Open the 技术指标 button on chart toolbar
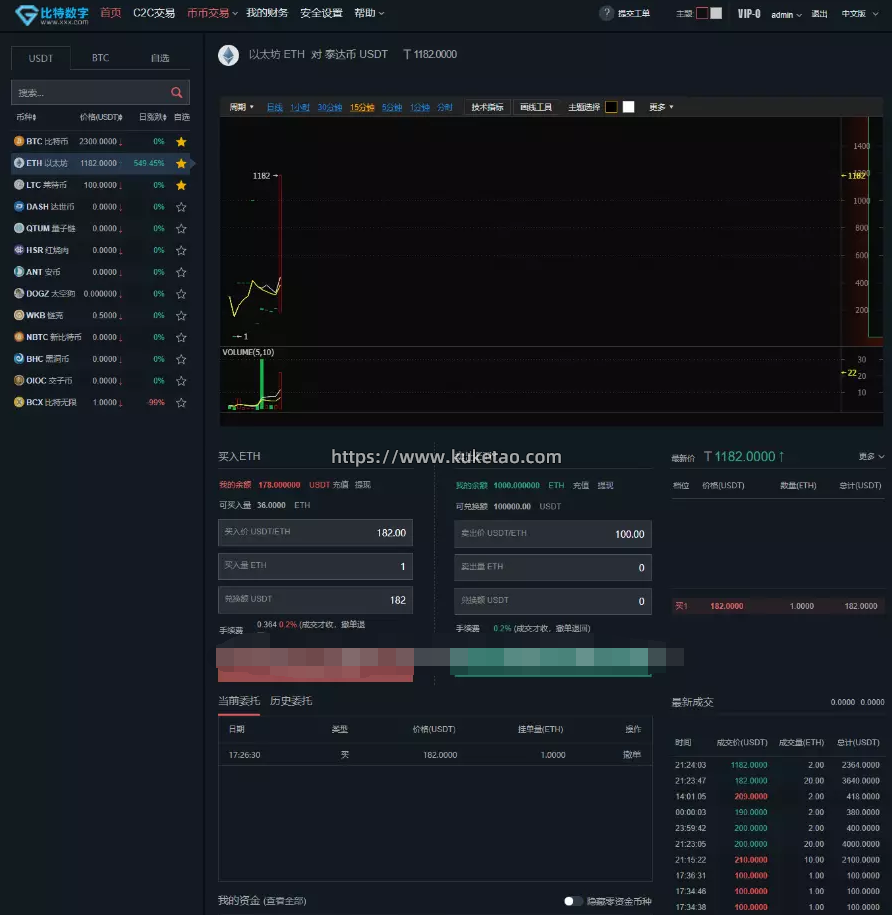 (488, 107)
